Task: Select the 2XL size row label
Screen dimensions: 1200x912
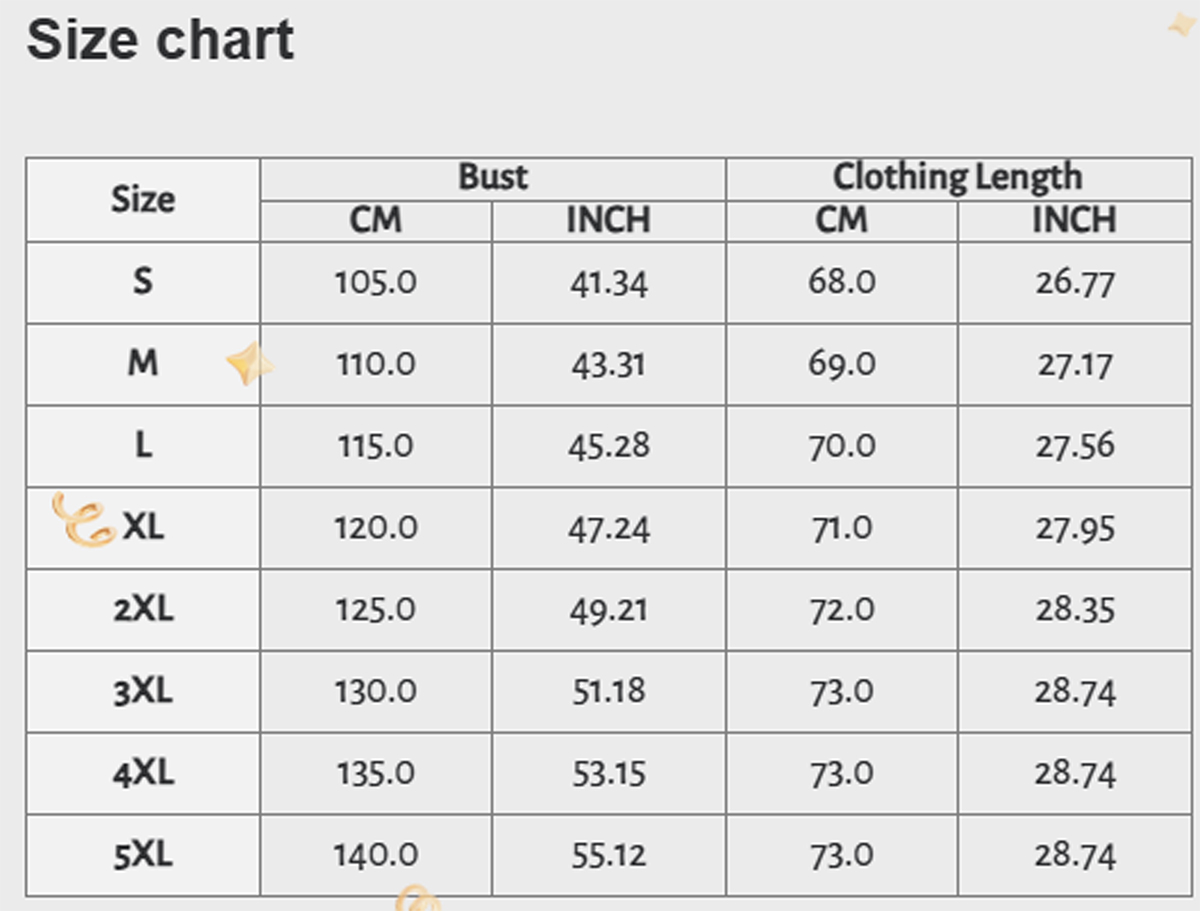Action: [x=143, y=609]
